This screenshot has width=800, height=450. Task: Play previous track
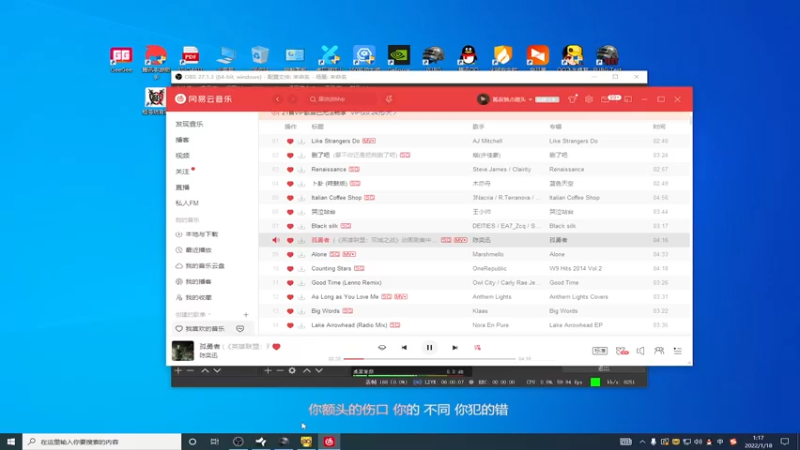(x=404, y=347)
